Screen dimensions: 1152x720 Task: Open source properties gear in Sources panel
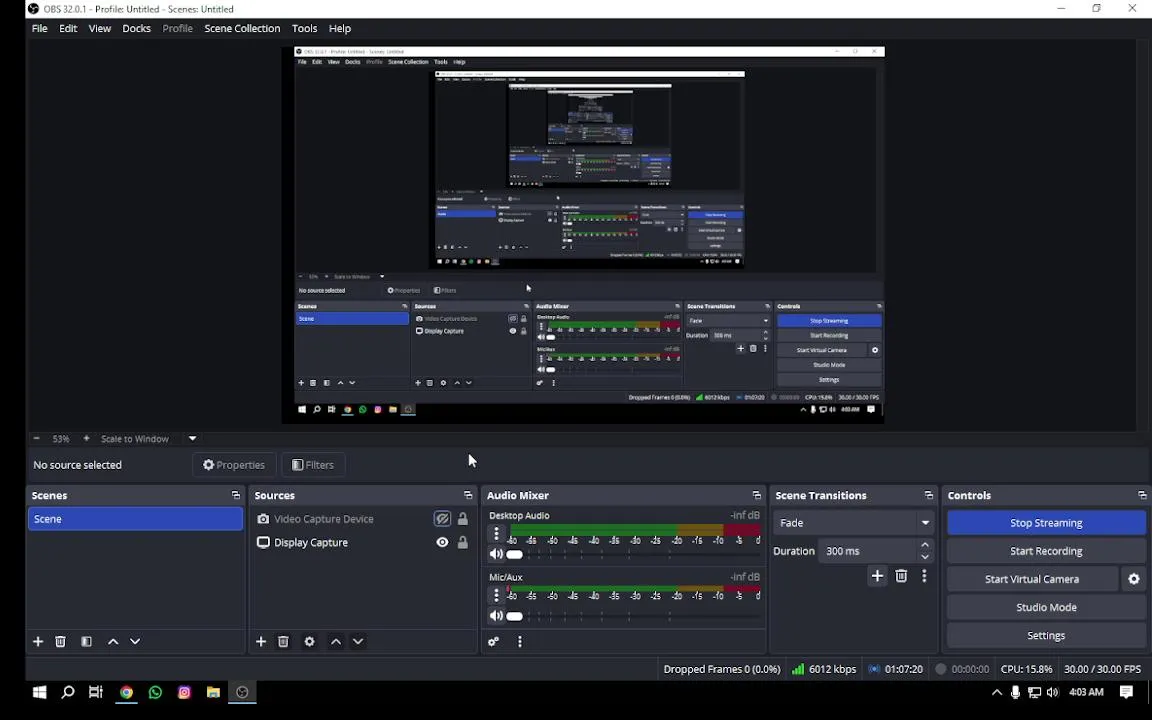pos(309,641)
